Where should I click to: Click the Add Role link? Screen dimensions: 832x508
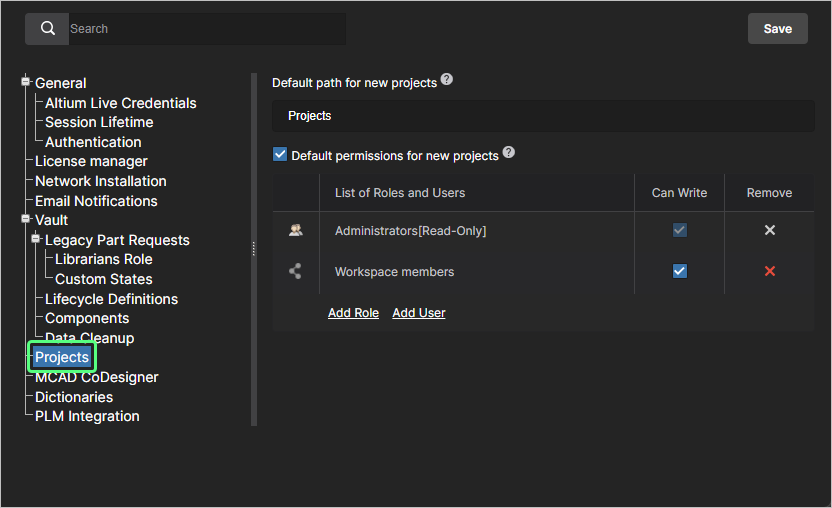point(353,313)
